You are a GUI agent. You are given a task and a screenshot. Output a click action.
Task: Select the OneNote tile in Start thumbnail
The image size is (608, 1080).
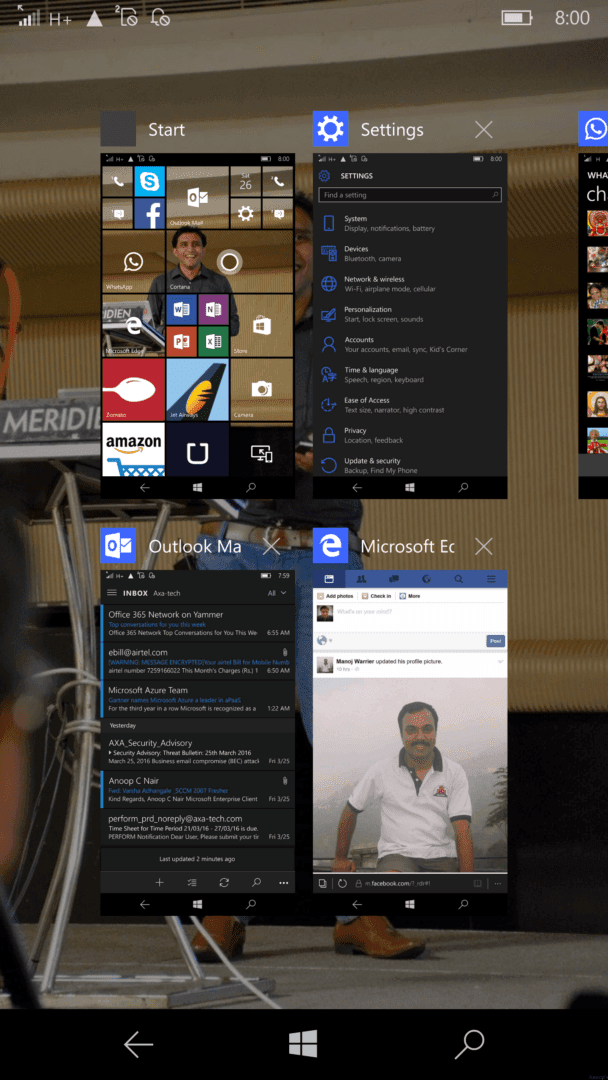coord(213,310)
